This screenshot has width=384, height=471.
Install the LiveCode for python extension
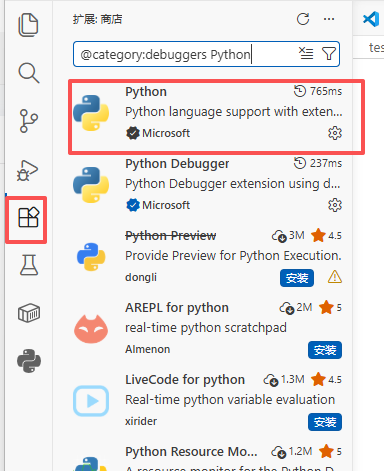(325, 422)
